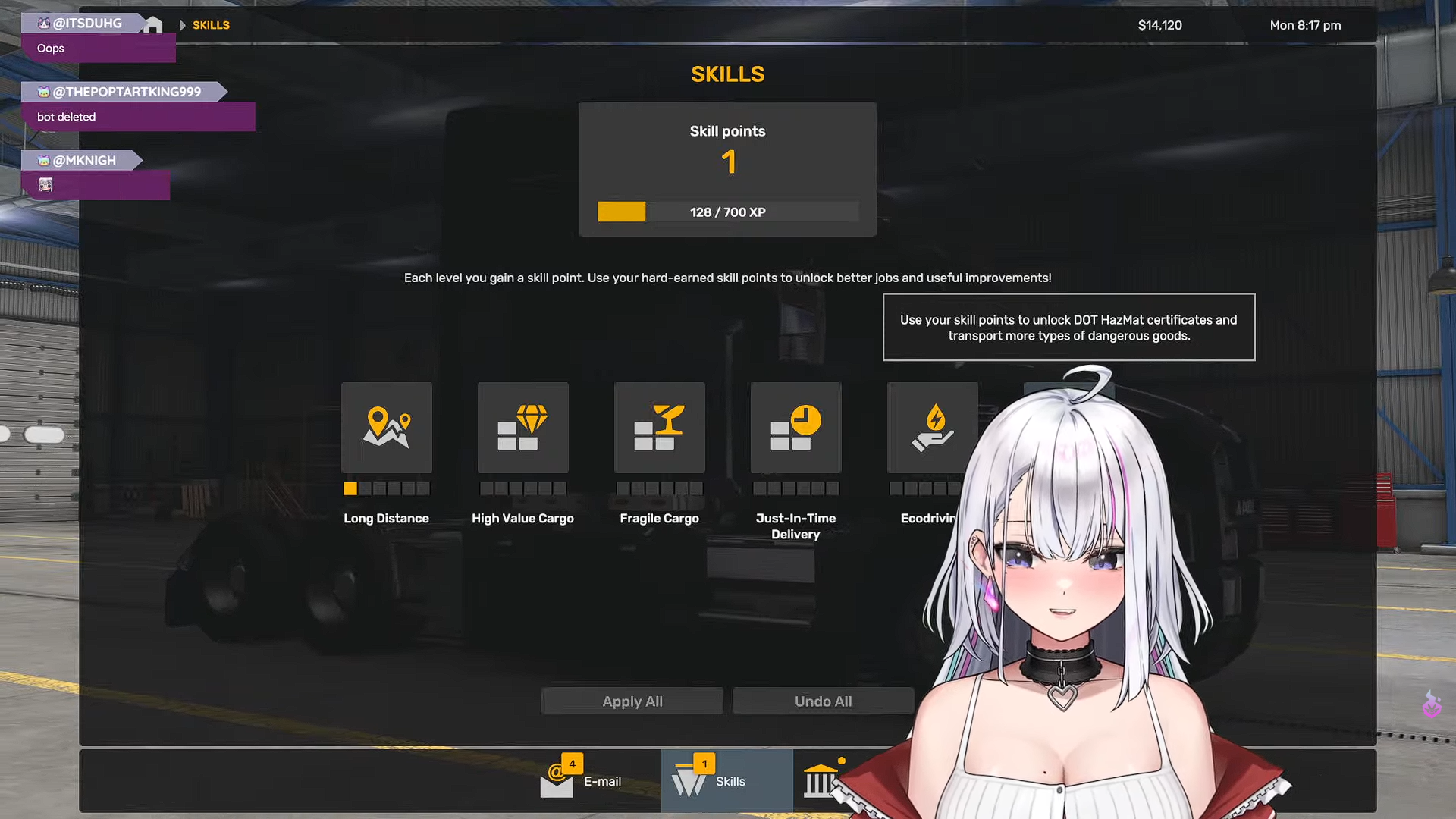The image size is (1456, 819).
Task: Click the Skills notification badge showing 1
Action: click(704, 764)
